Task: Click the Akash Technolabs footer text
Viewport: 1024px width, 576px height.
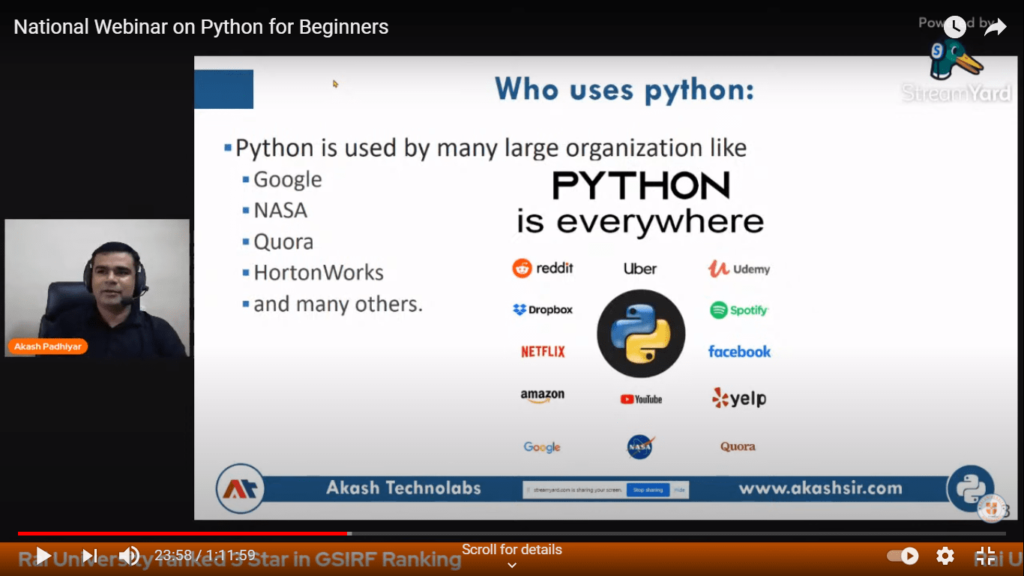Action: [404, 488]
